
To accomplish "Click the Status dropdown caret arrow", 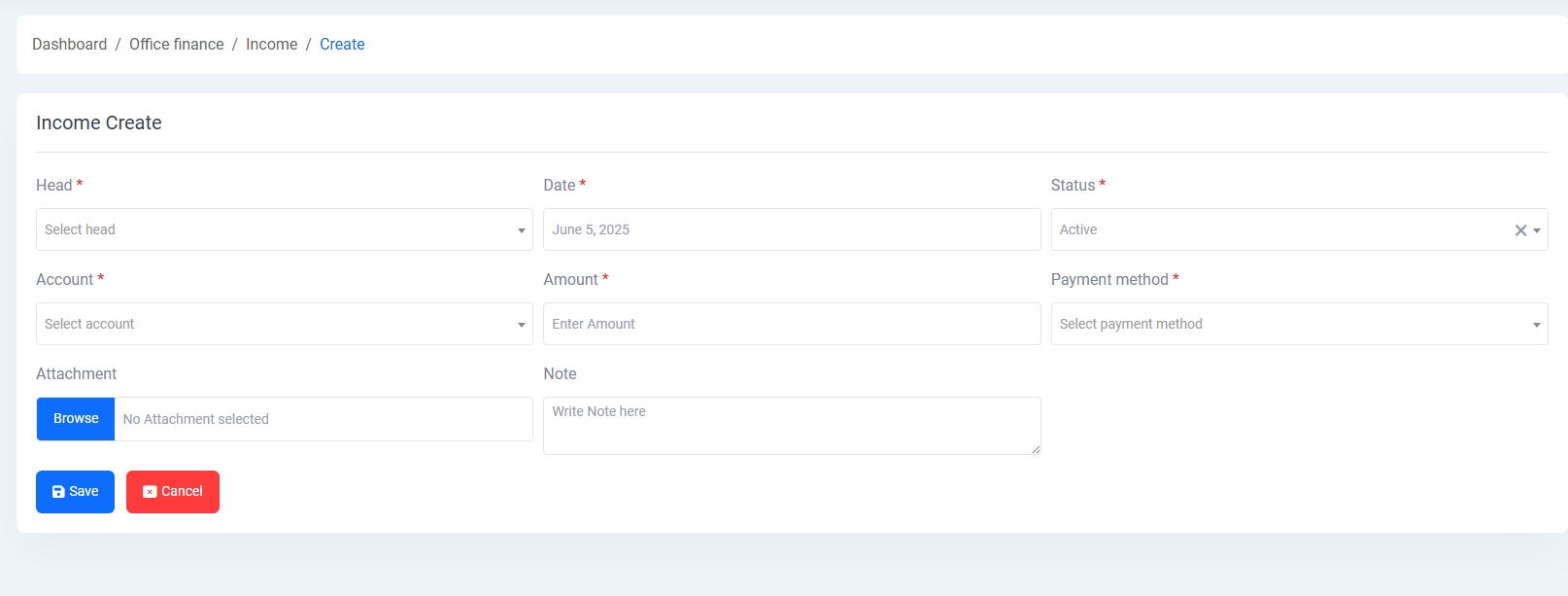I will click(x=1537, y=230).
